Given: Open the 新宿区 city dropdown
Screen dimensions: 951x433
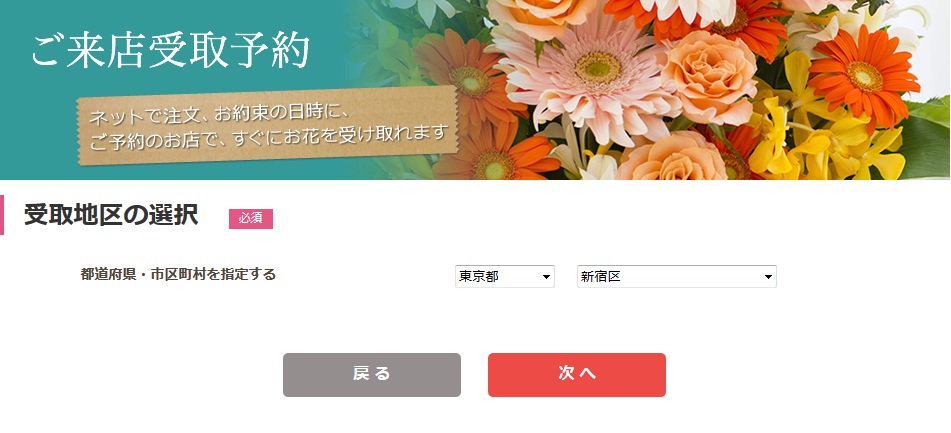Looking at the screenshot, I should pyautogui.click(x=677, y=277).
